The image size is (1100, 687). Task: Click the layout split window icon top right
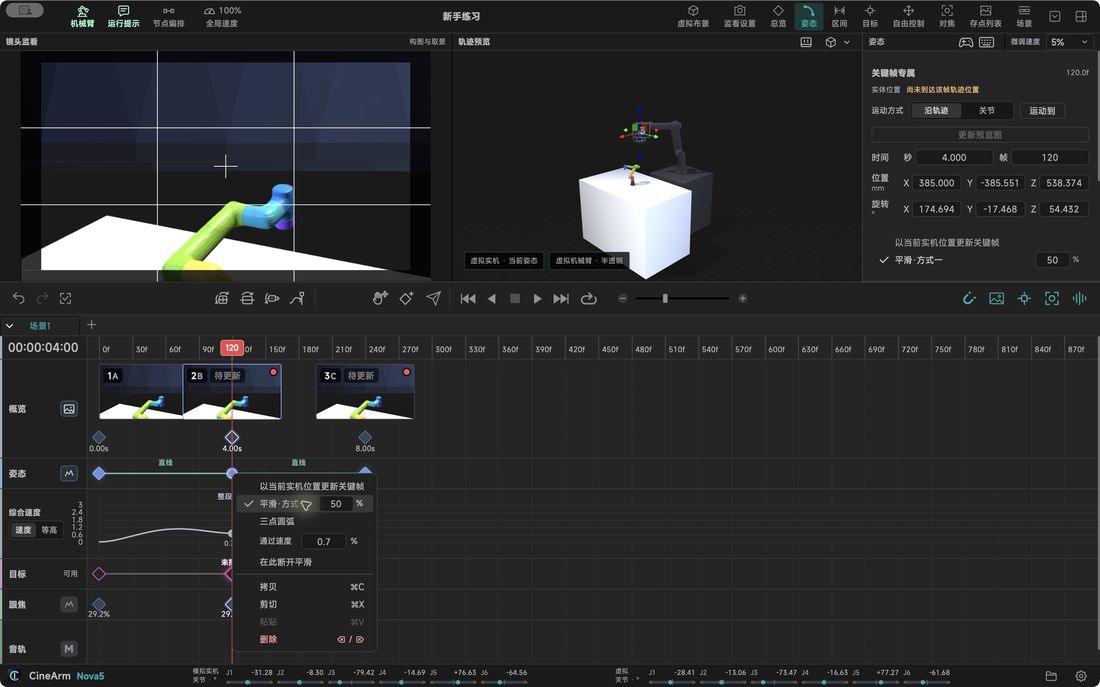click(1081, 16)
